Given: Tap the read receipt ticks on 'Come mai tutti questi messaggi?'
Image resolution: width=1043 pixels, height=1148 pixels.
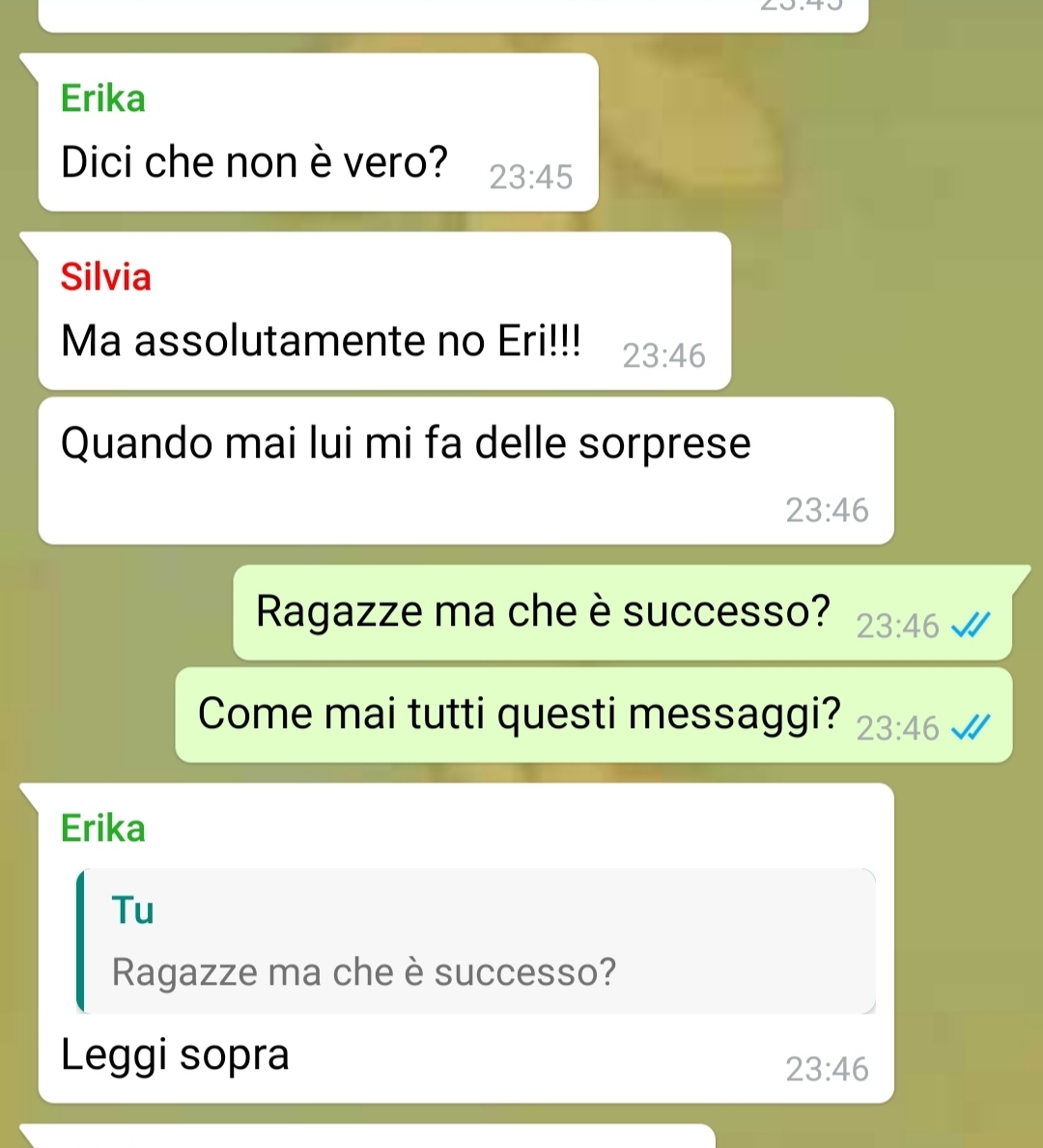Looking at the screenshot, I should click(x=970, y=728).
